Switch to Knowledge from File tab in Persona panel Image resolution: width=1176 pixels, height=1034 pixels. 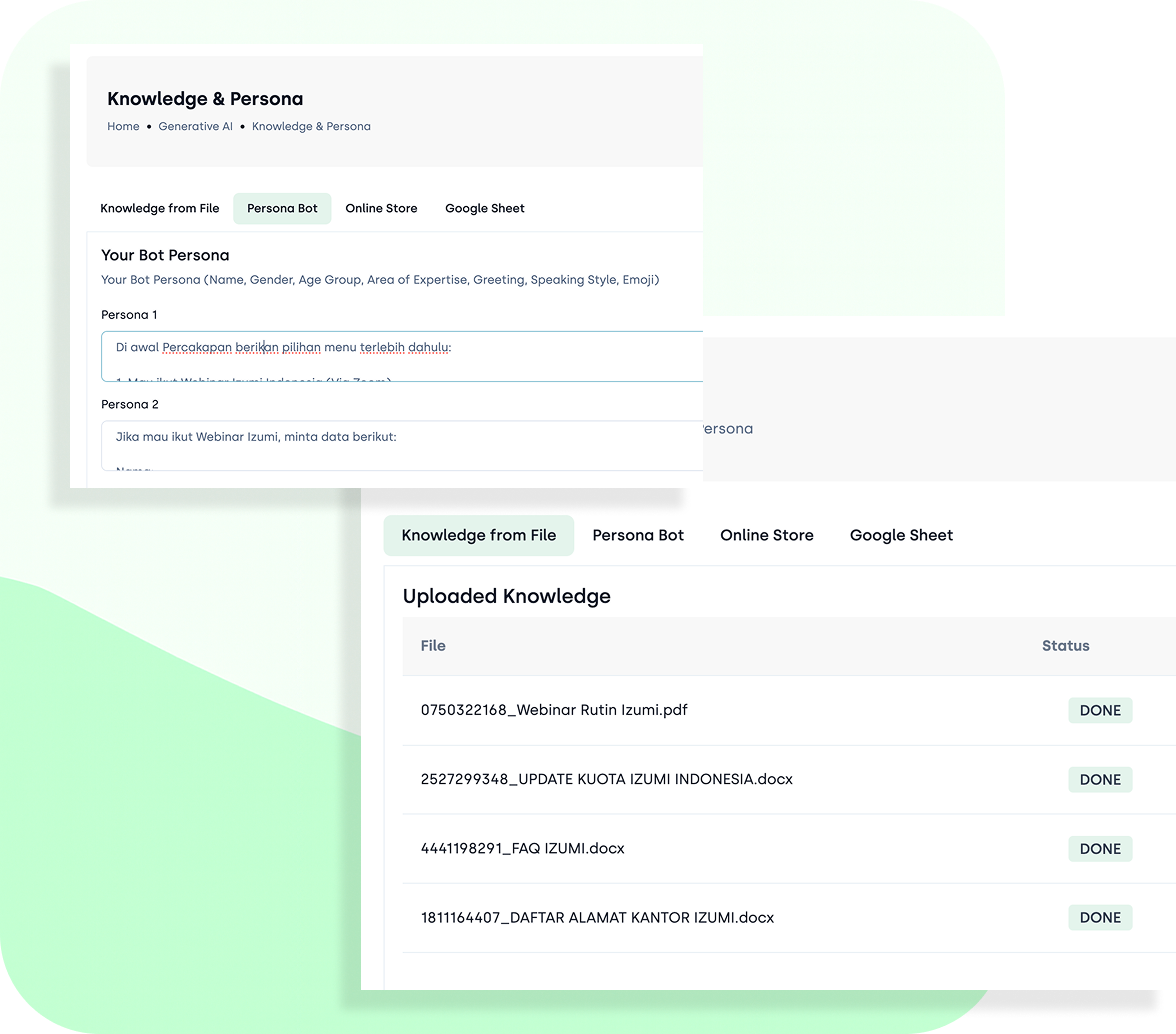(159, 208)
